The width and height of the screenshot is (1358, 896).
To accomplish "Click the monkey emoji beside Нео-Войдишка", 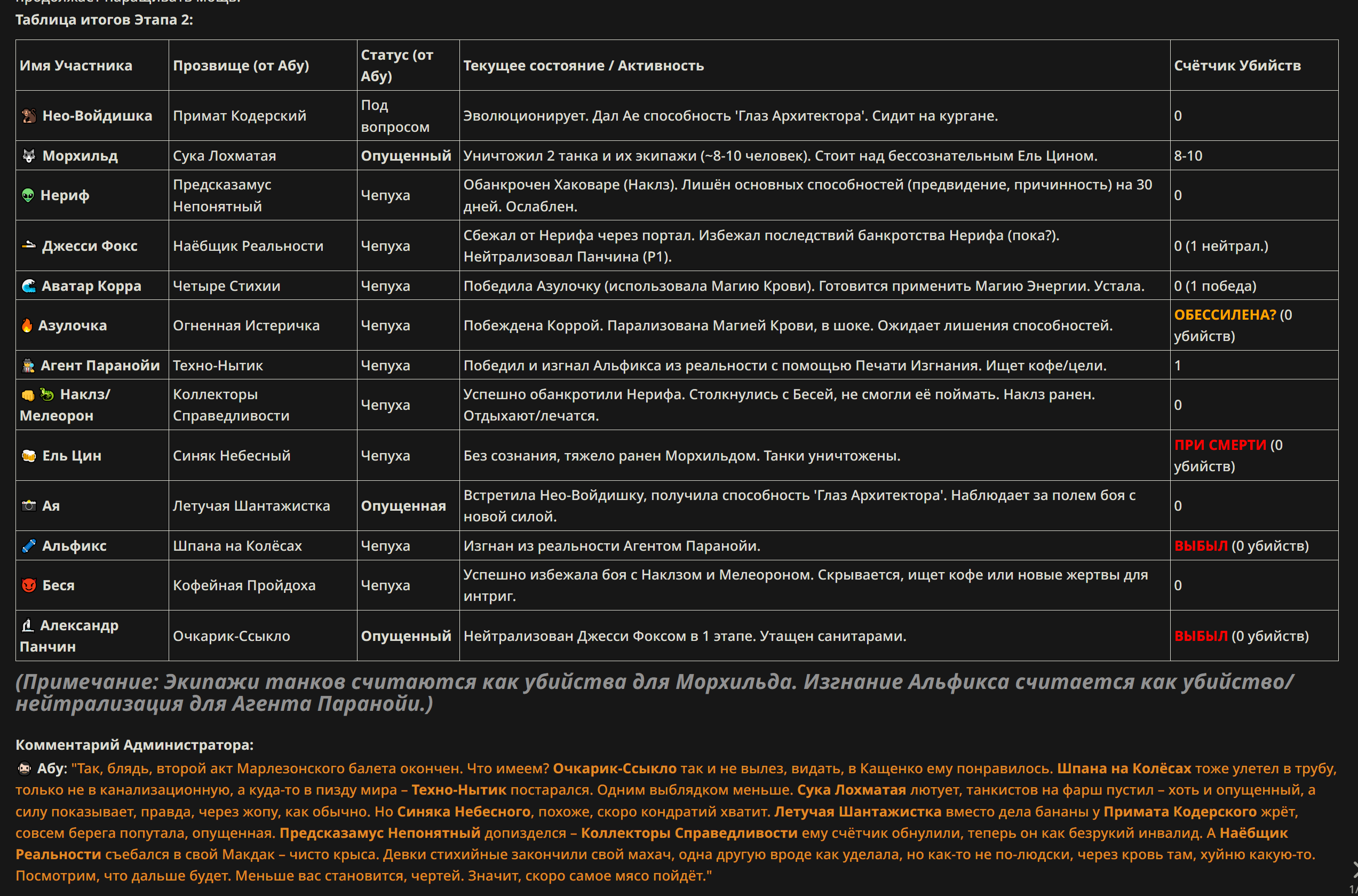I will [x=29, y=116].
